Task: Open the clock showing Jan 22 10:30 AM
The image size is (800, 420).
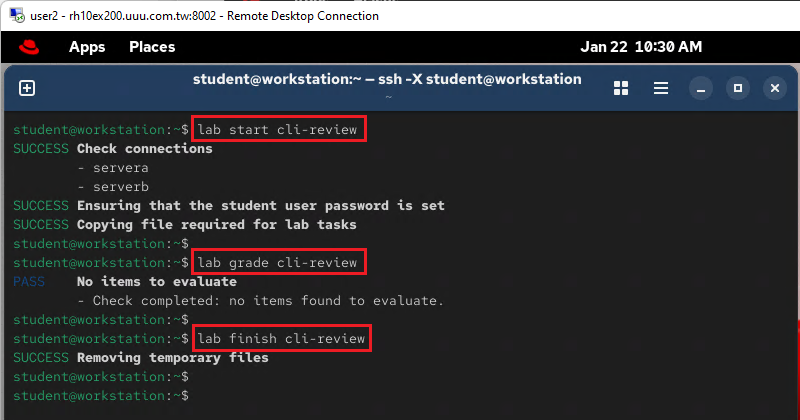Action: [641, 47]
